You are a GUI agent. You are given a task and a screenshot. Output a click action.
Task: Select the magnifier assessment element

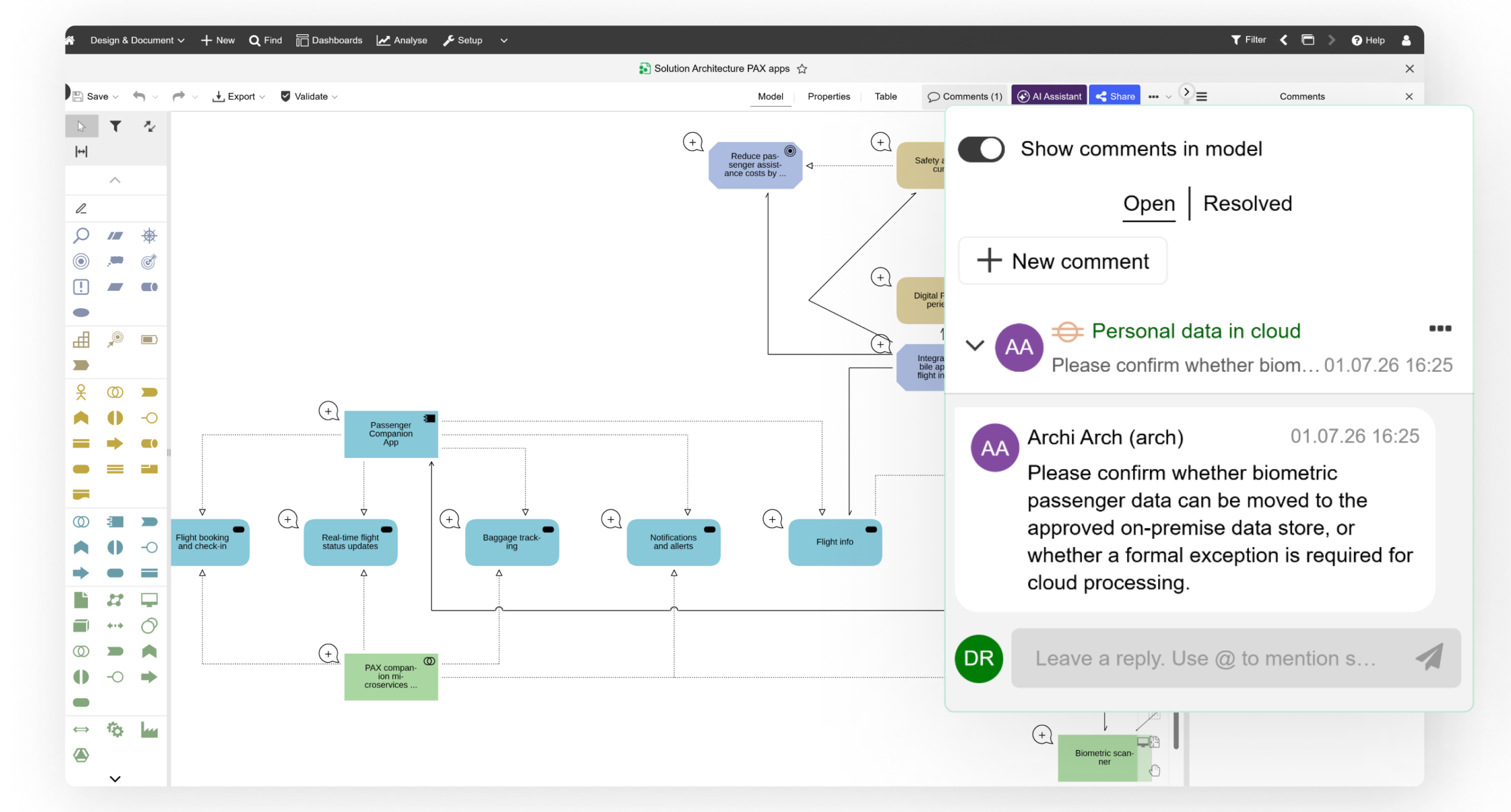pos(81,235)
